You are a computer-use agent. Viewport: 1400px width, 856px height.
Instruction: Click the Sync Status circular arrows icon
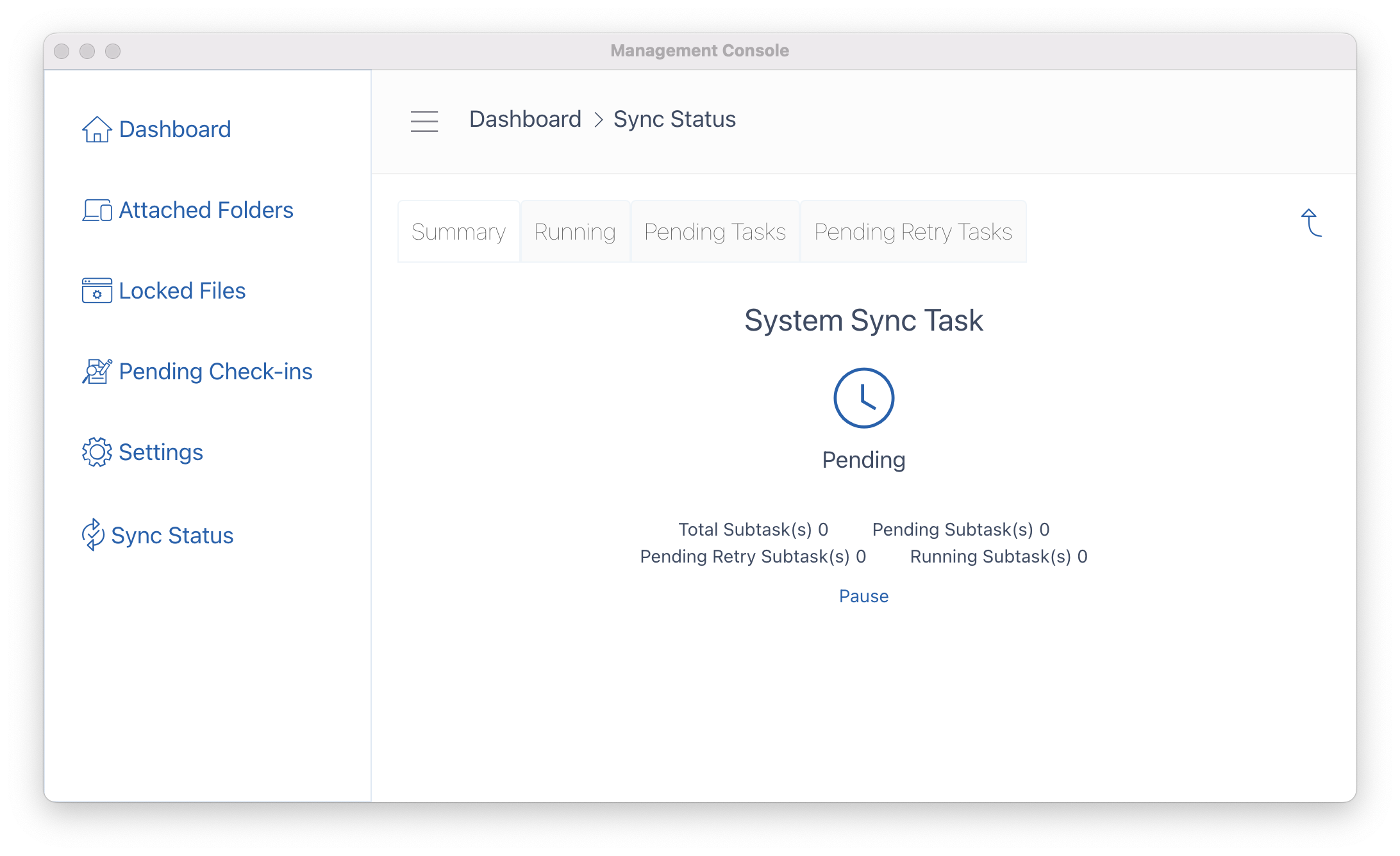coord(93,535)
